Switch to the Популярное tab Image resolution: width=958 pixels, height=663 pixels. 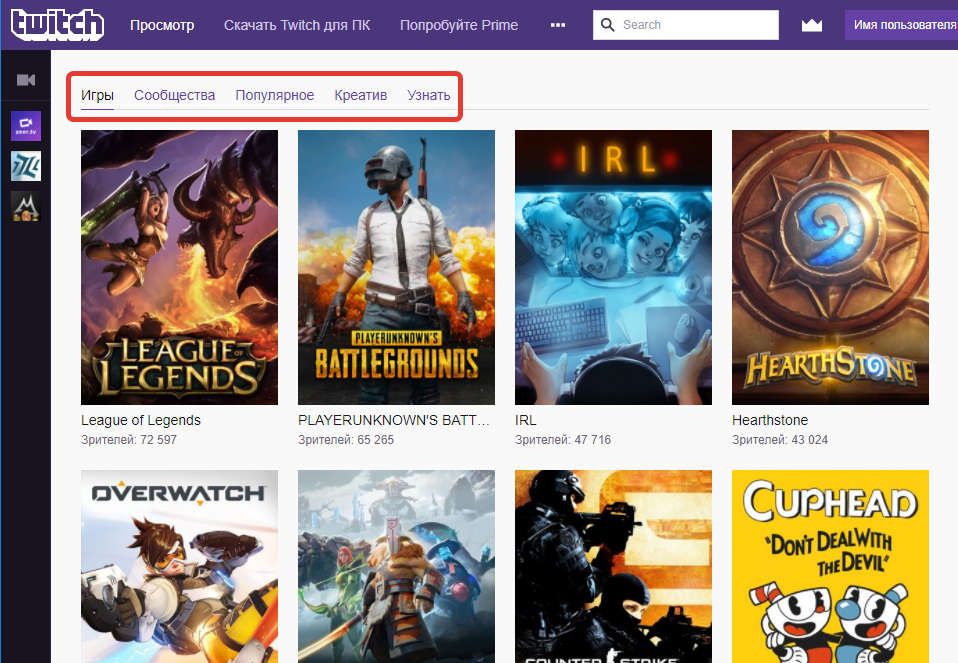(x=275, y=95)
